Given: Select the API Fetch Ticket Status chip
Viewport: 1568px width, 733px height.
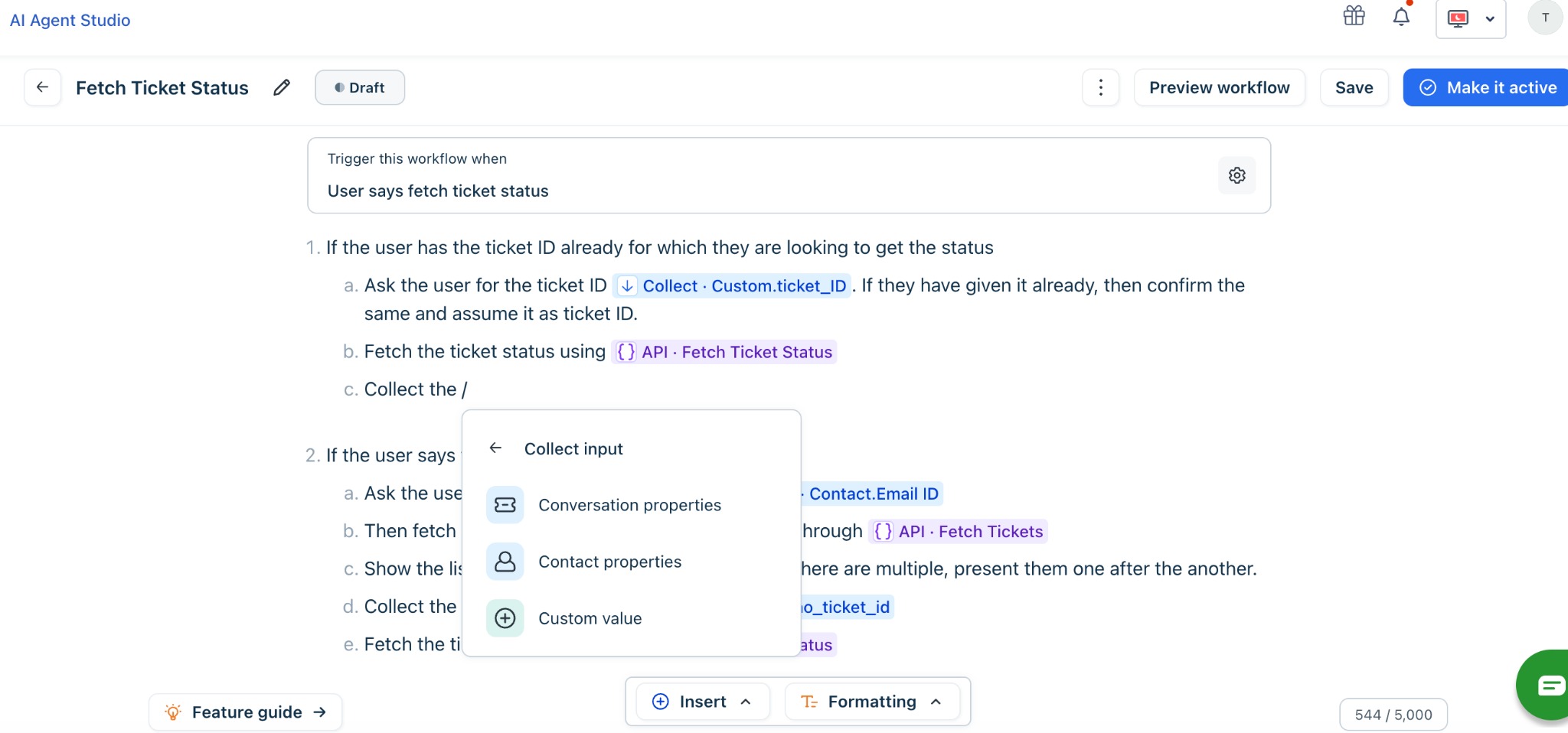Looking at the screenshot, I should [x=724, y=352].
